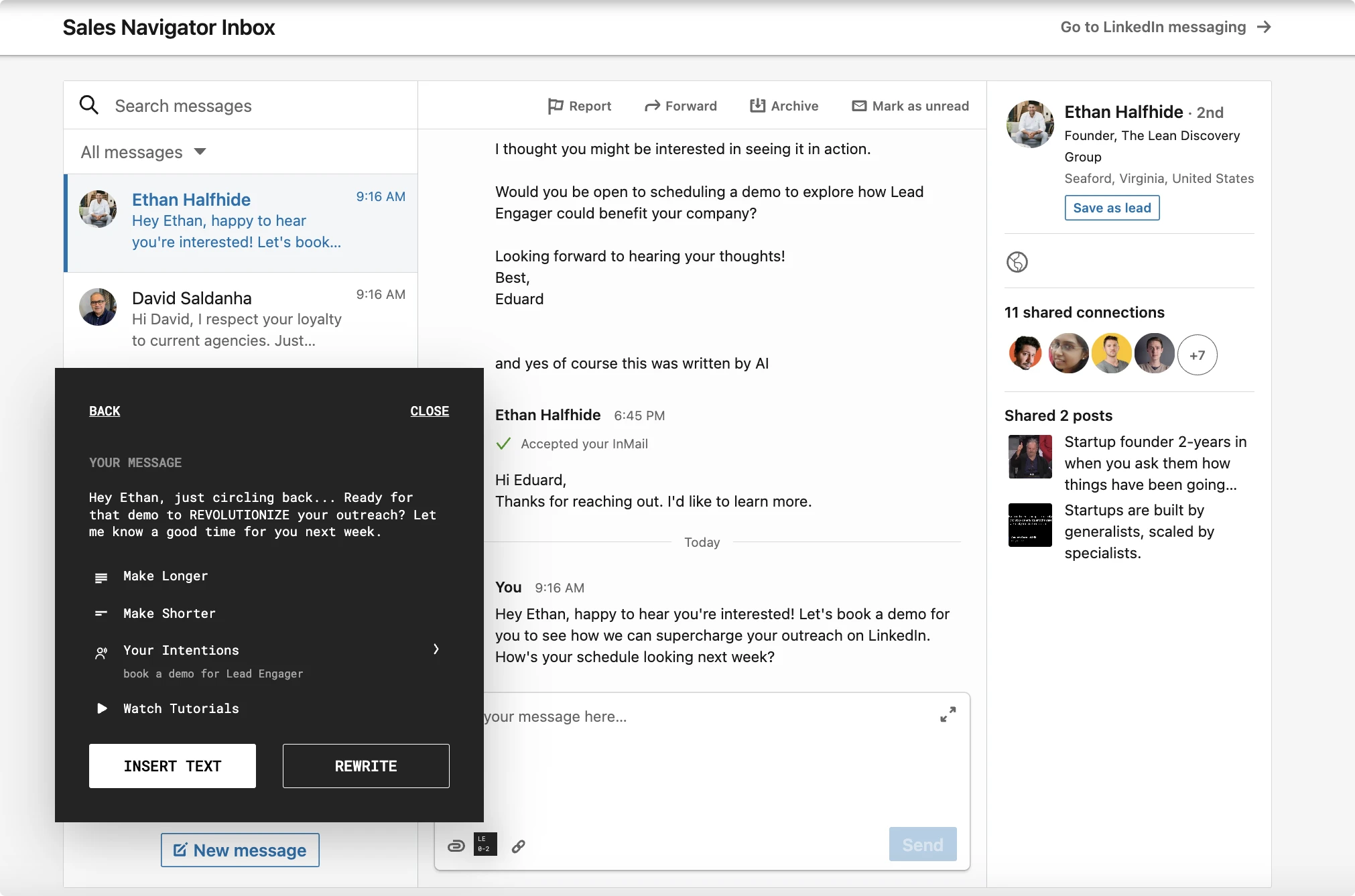Expand the message compose box

tap(948, 714)
